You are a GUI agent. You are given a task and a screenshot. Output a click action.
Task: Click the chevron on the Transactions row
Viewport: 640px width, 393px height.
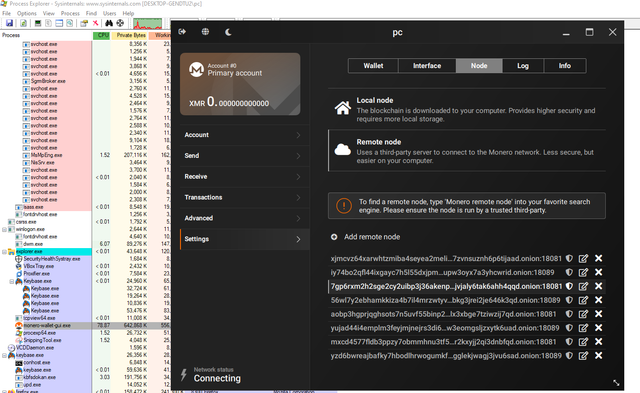[298, 198]
